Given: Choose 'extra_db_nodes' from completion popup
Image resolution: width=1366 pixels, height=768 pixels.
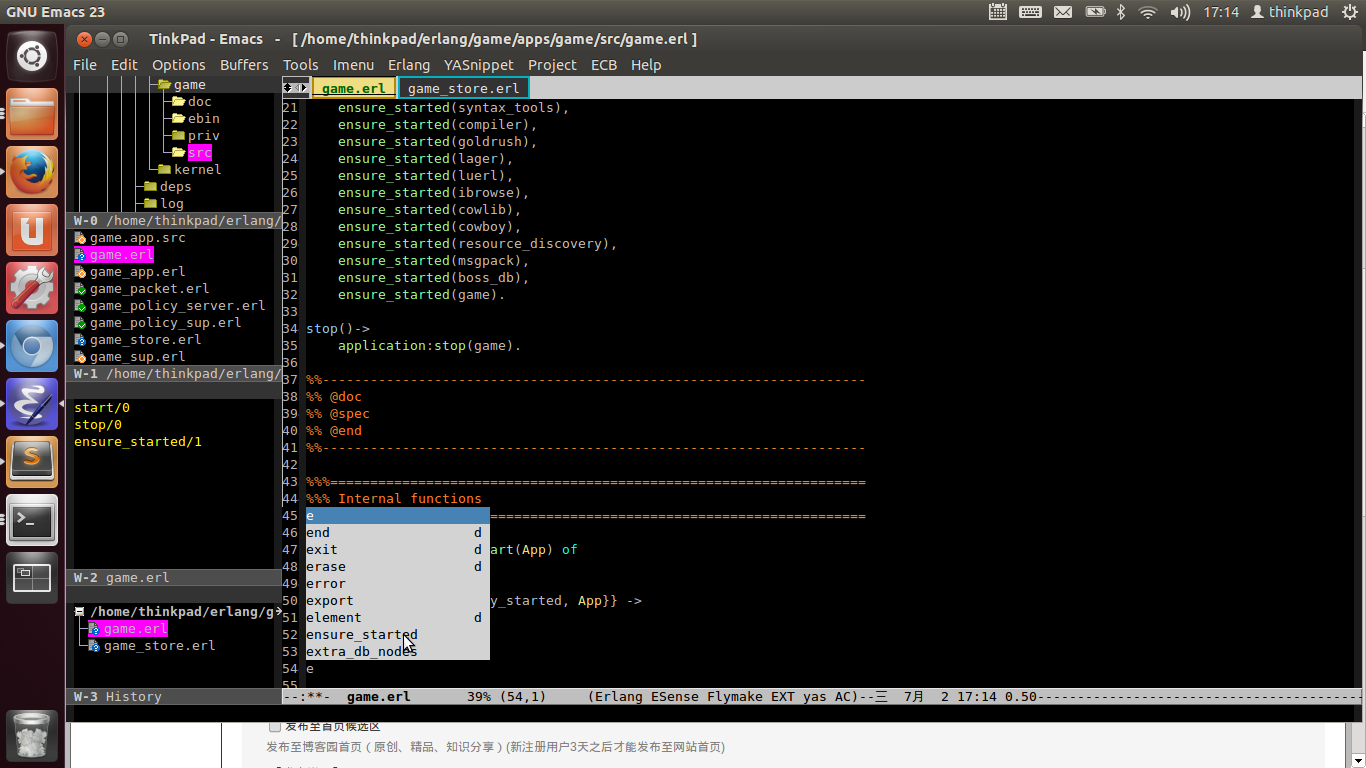Looking at the screenshot, I should (x=397, y=652).
